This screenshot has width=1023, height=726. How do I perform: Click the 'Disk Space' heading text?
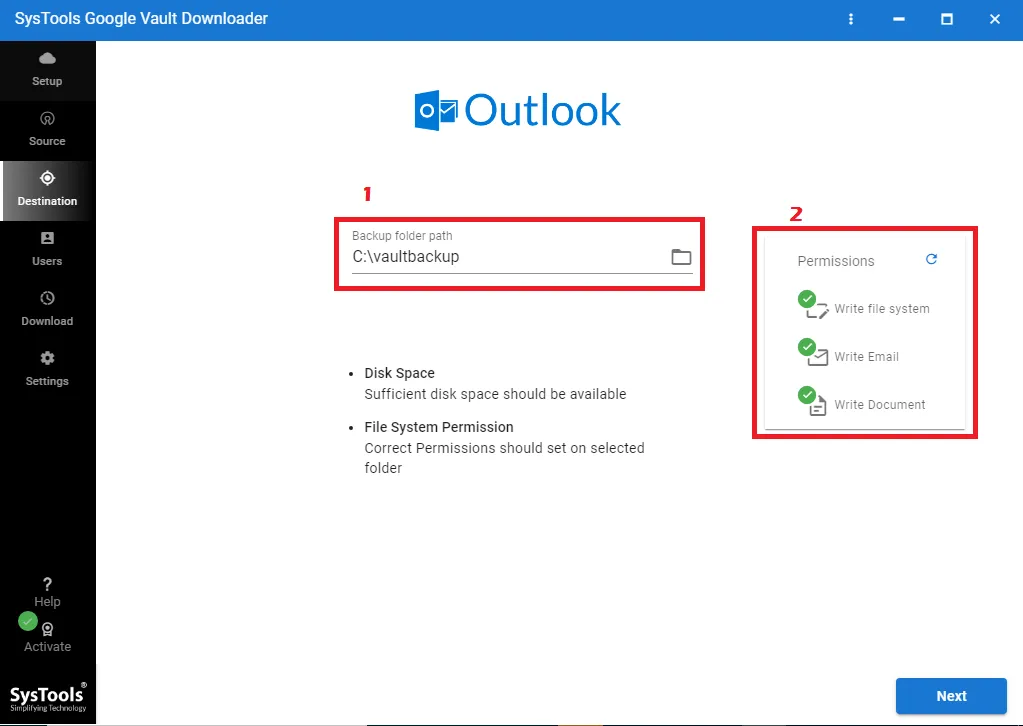pyautogui.click(x=399, y=373)
